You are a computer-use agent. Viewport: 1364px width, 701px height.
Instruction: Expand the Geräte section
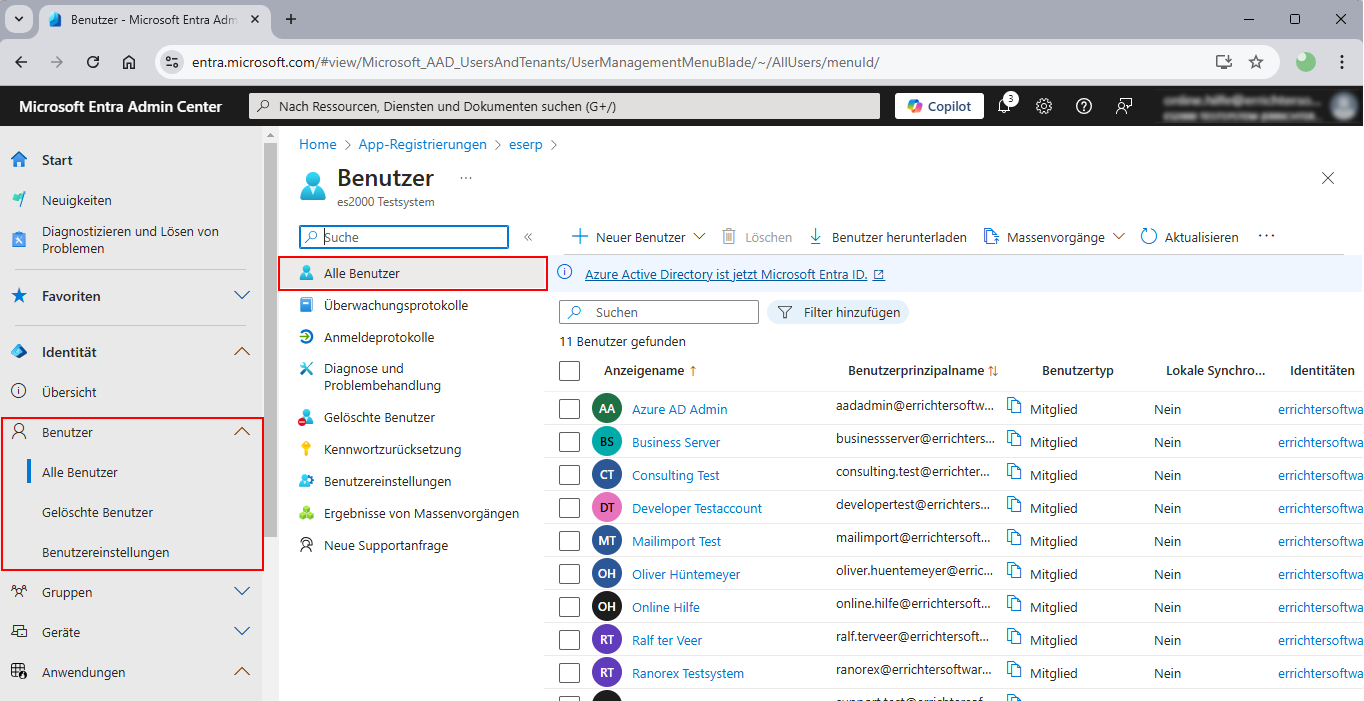click(241, 632)
